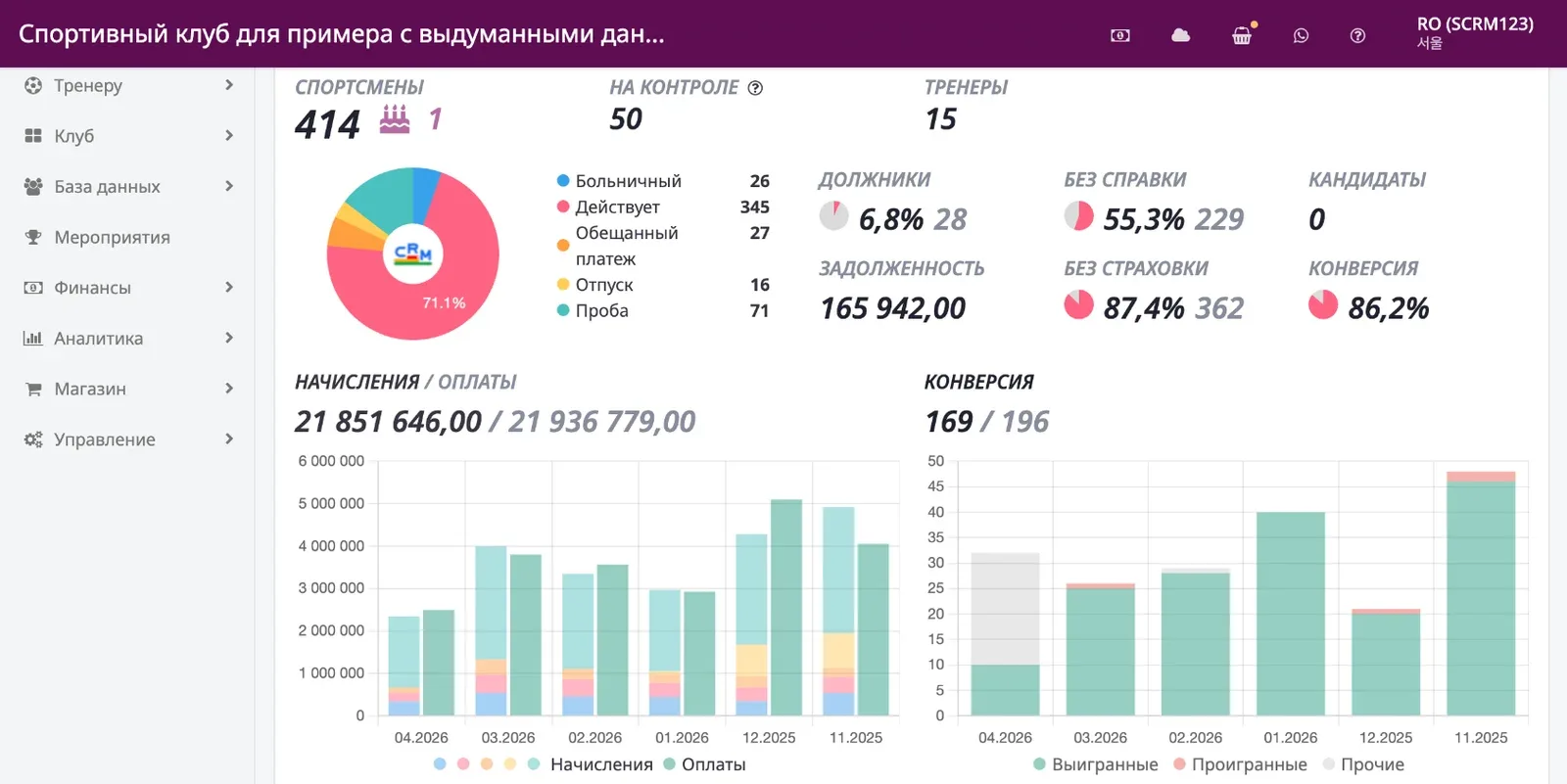Click the help question mark in header
The width and height of the screenshot is (1567, 784).
pos(1357,35)
